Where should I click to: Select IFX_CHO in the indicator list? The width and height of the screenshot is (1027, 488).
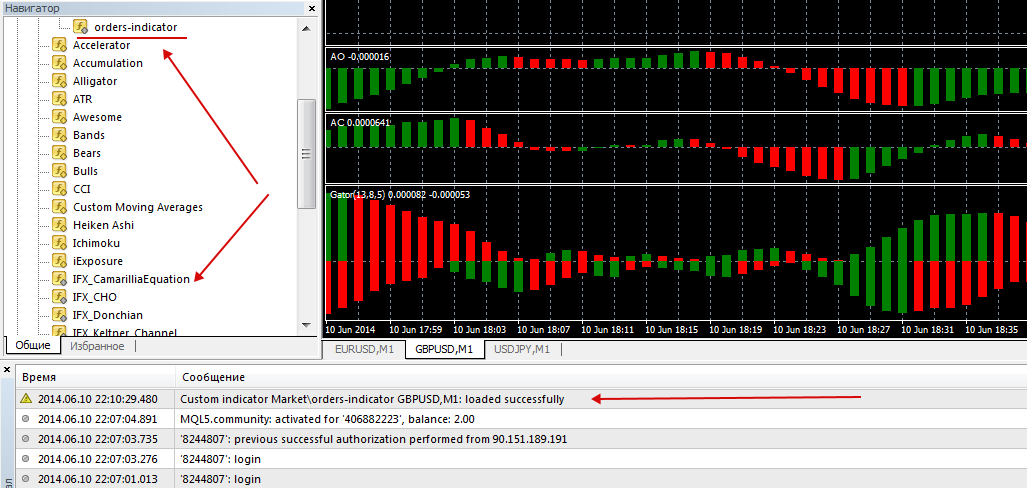pyautogui.click(x=95, y=297)
